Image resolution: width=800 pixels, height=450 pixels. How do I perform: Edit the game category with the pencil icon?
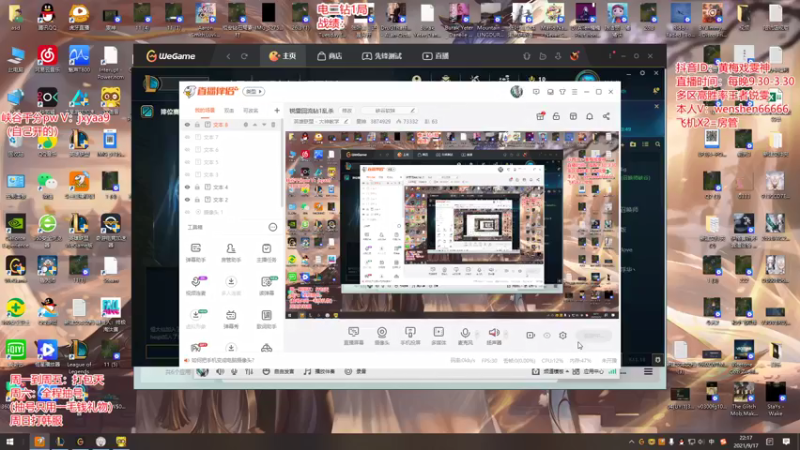pyautogui.click(x=346, y=121)
